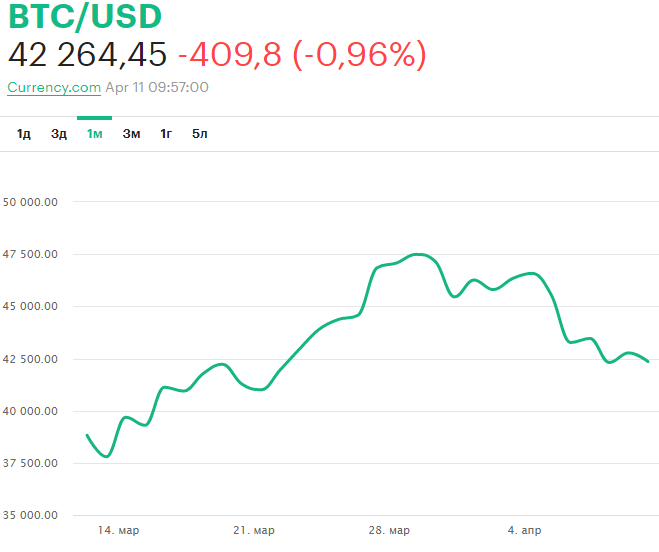Click the 28. мар date label
Image resolution: width=659 pixels, height=552 pixels.
(x=388, y=530)
